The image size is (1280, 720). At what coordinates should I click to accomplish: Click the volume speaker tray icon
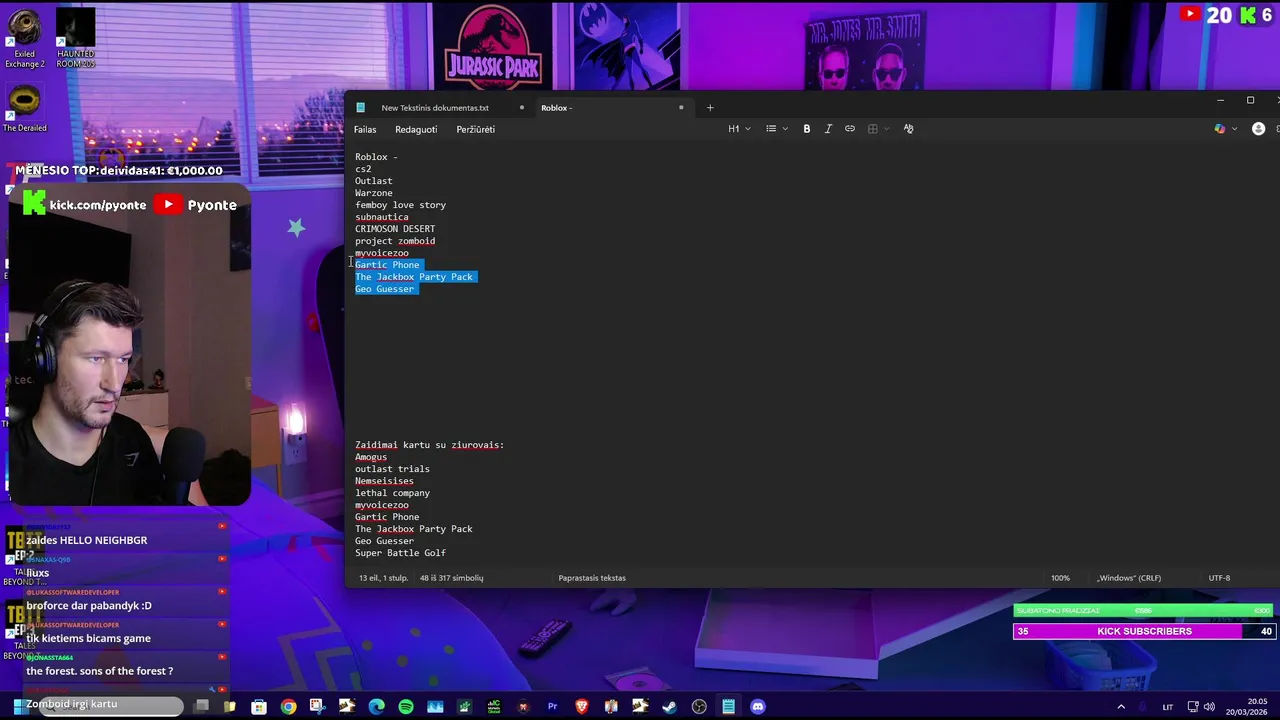pos(1209,707)
